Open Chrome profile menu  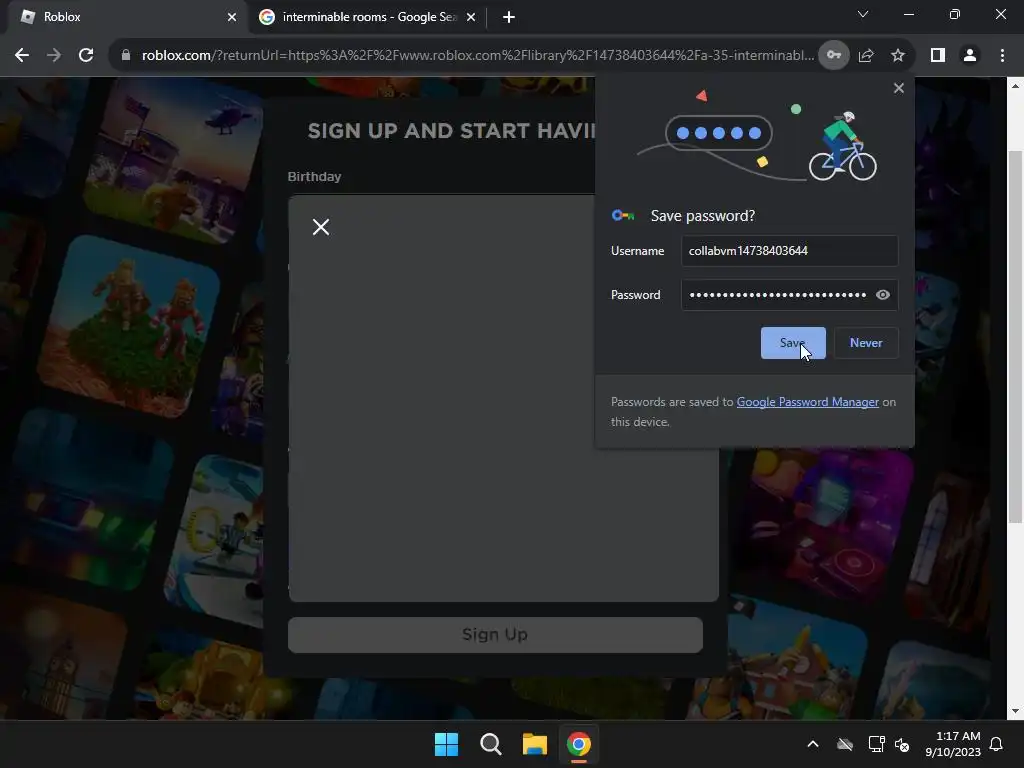[x=970, y=56]
